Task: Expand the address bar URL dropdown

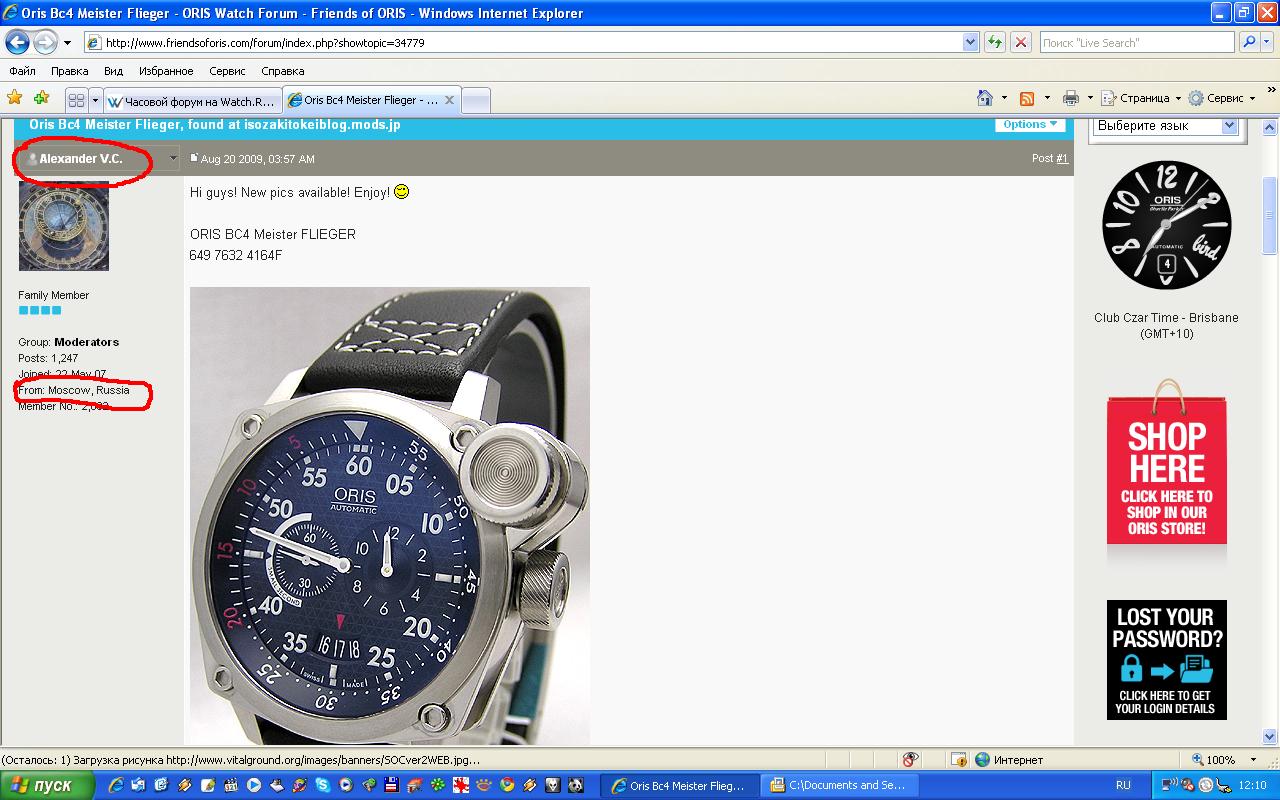Action: 970,42
